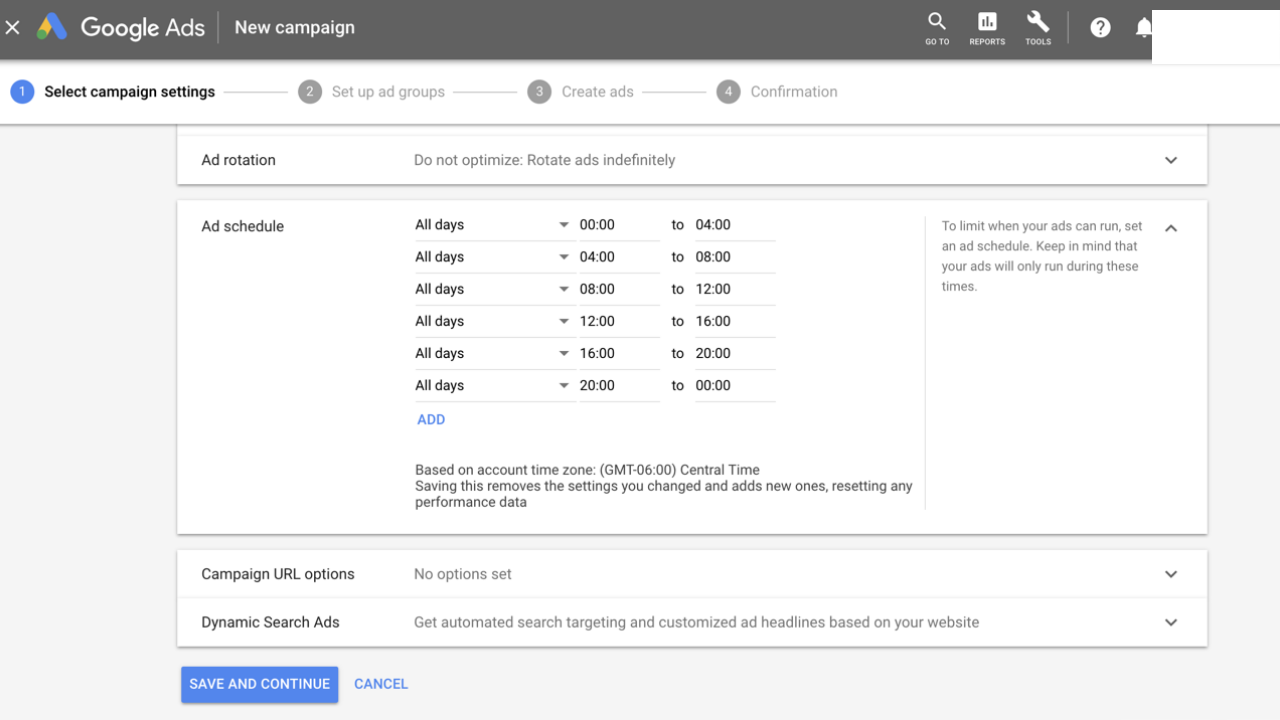Go to step 4 Confirmation
The width and height of the screenshot is (1280, 720).
pyautogui.click(x=777, y=92)
